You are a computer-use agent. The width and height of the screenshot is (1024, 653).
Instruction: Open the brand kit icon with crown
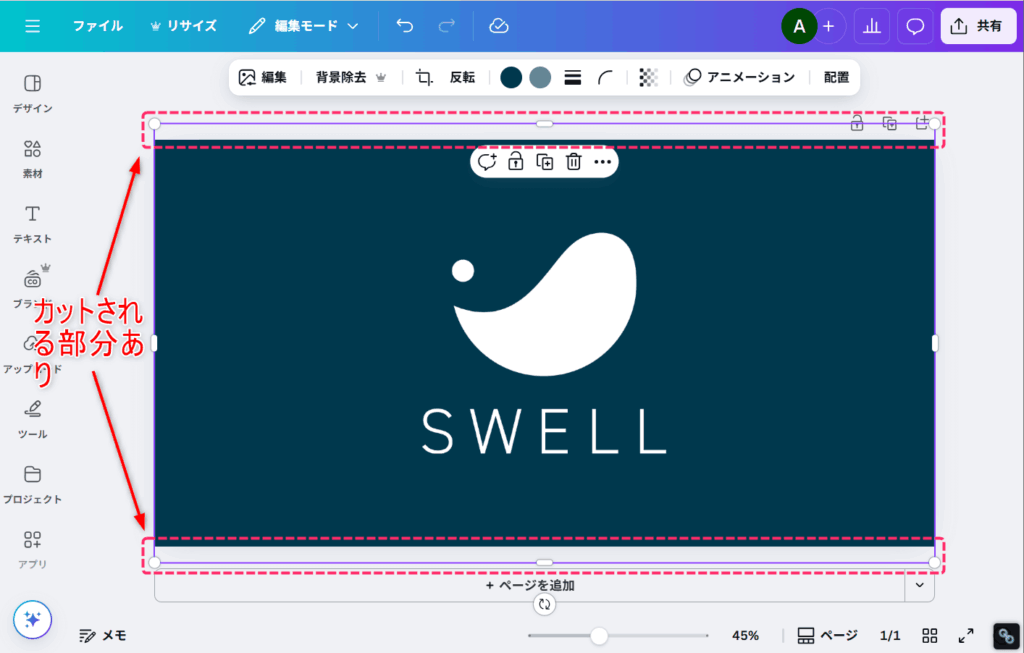(33, 281)
